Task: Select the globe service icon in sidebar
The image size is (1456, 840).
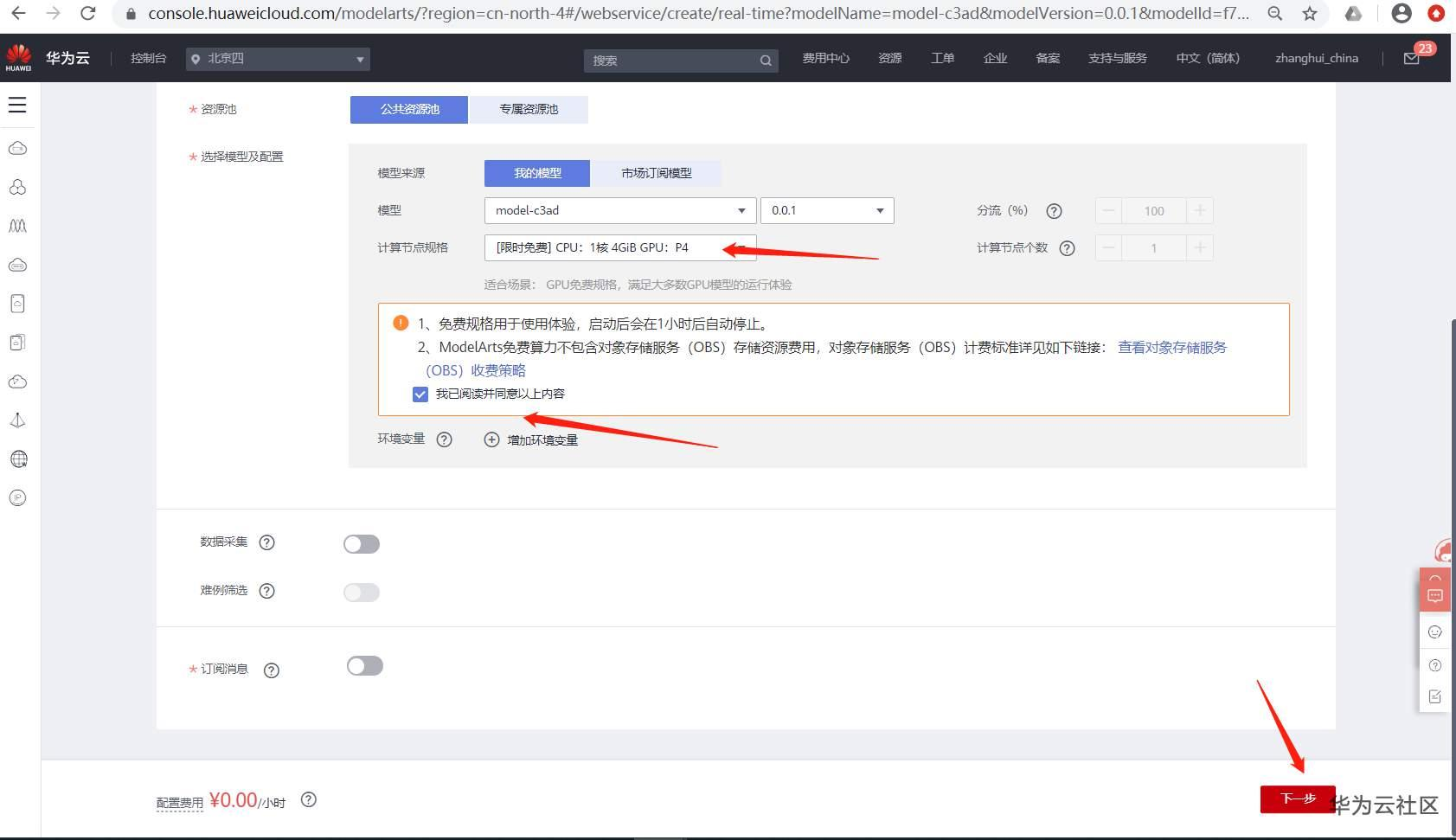Action: tap(17, 458)
